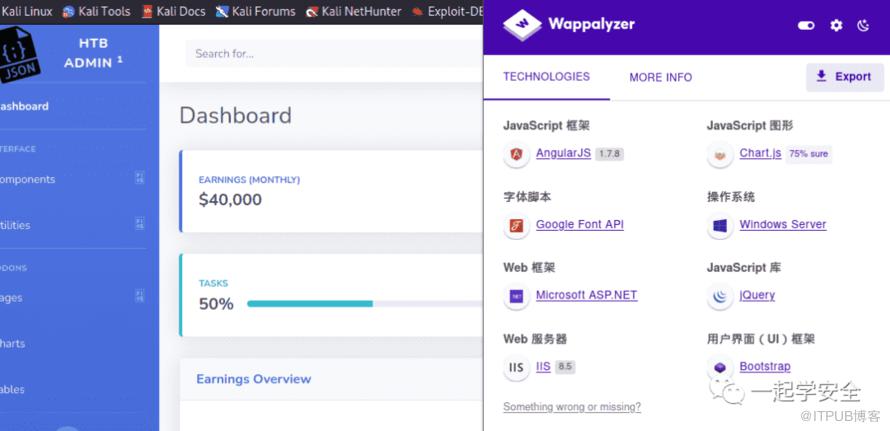Screen dimensions: 890x431
Task: Click the Chart.js icon
Action: click(x=720, y=154)
